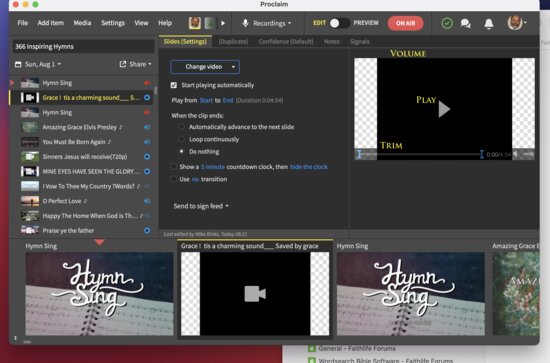The image size is (550, 363).
Task: Select Happy The Home When God Is There item
Action: (82, 216)
